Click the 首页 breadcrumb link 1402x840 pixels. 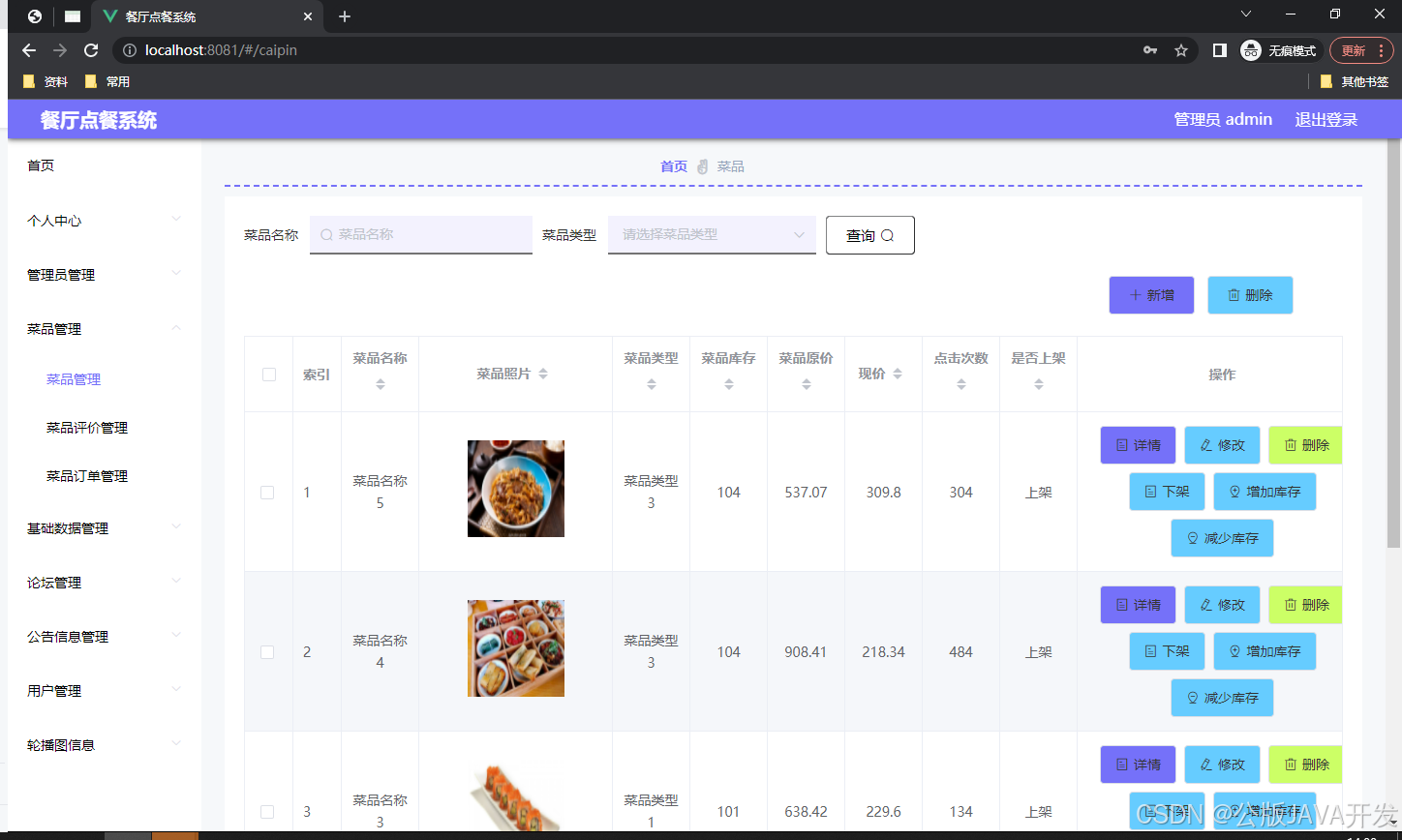pyautogui.click(x=674, y=166)
